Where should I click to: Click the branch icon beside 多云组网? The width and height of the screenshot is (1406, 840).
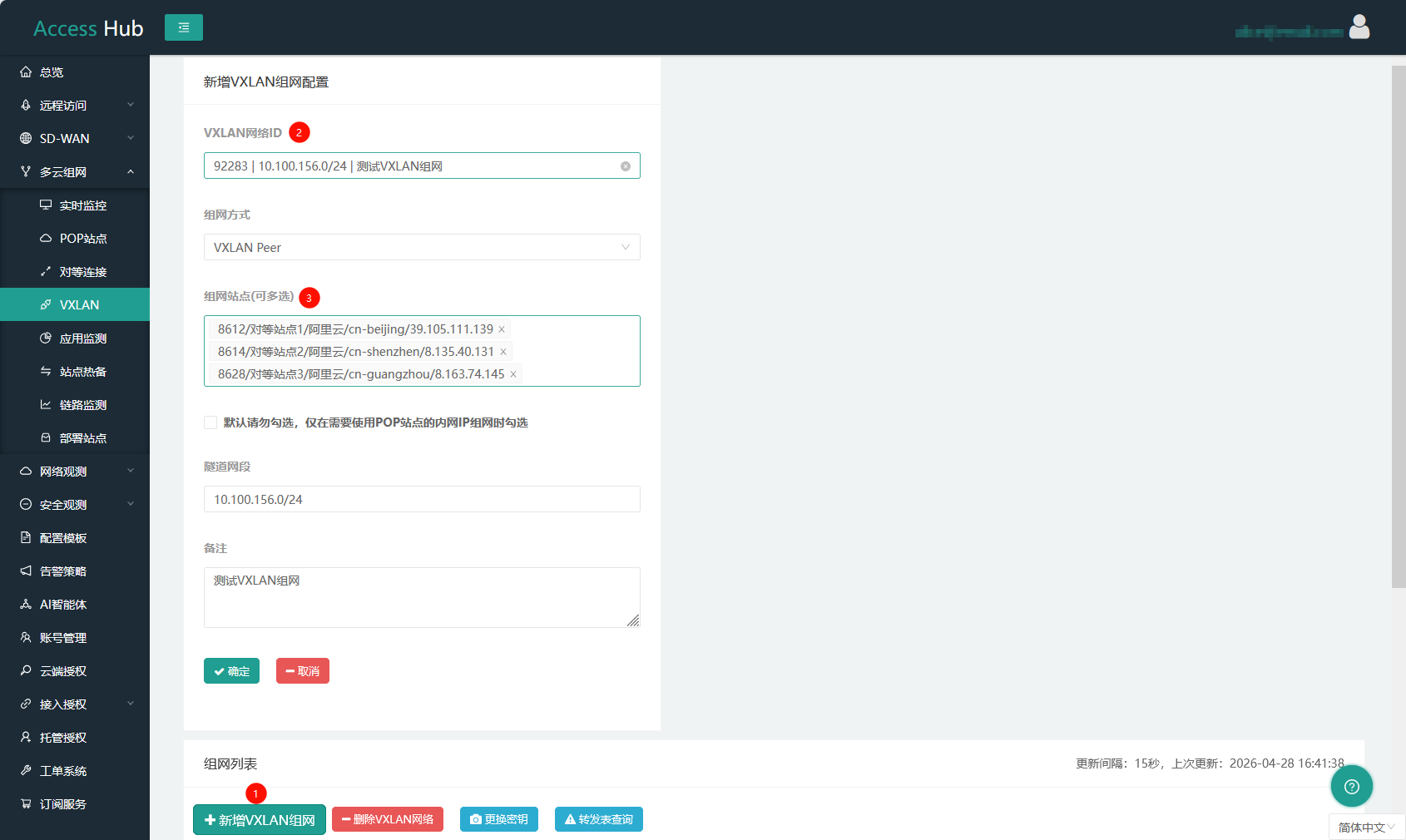click(26, 172)
